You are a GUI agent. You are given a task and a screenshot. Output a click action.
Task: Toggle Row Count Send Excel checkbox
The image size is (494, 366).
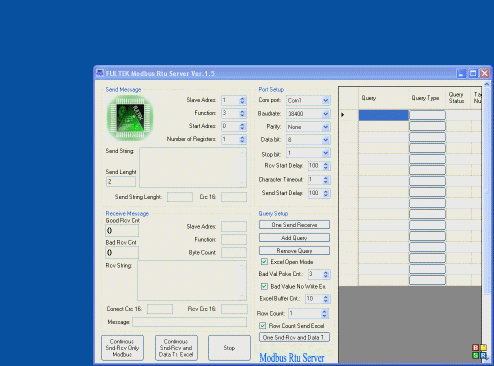(x=263, y=326)
